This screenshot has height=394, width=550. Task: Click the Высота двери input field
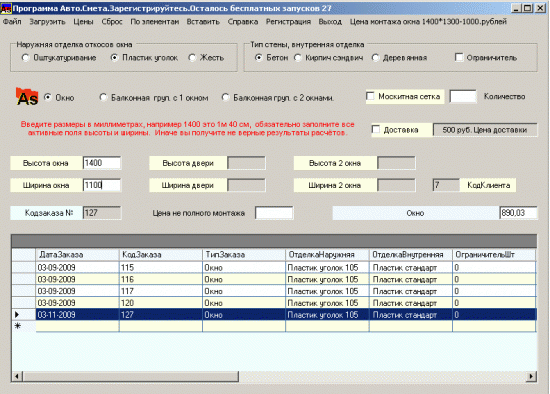(x=246, y=163)
